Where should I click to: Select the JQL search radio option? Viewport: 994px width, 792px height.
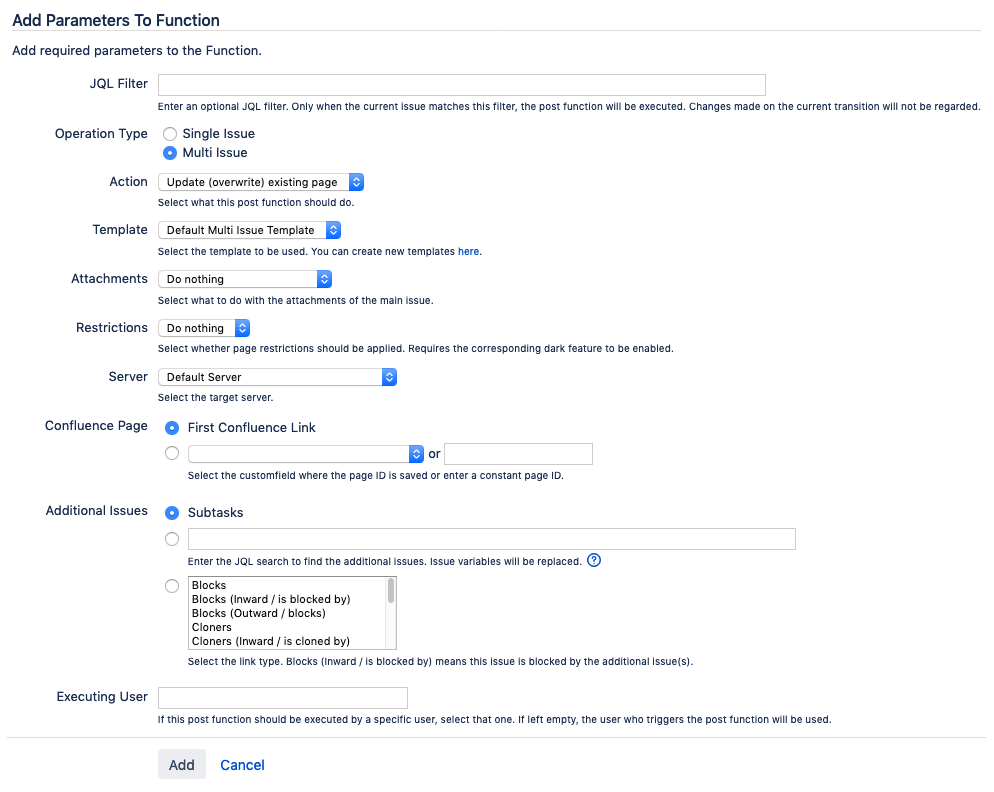pyautogui.click(x=171, y=540)
